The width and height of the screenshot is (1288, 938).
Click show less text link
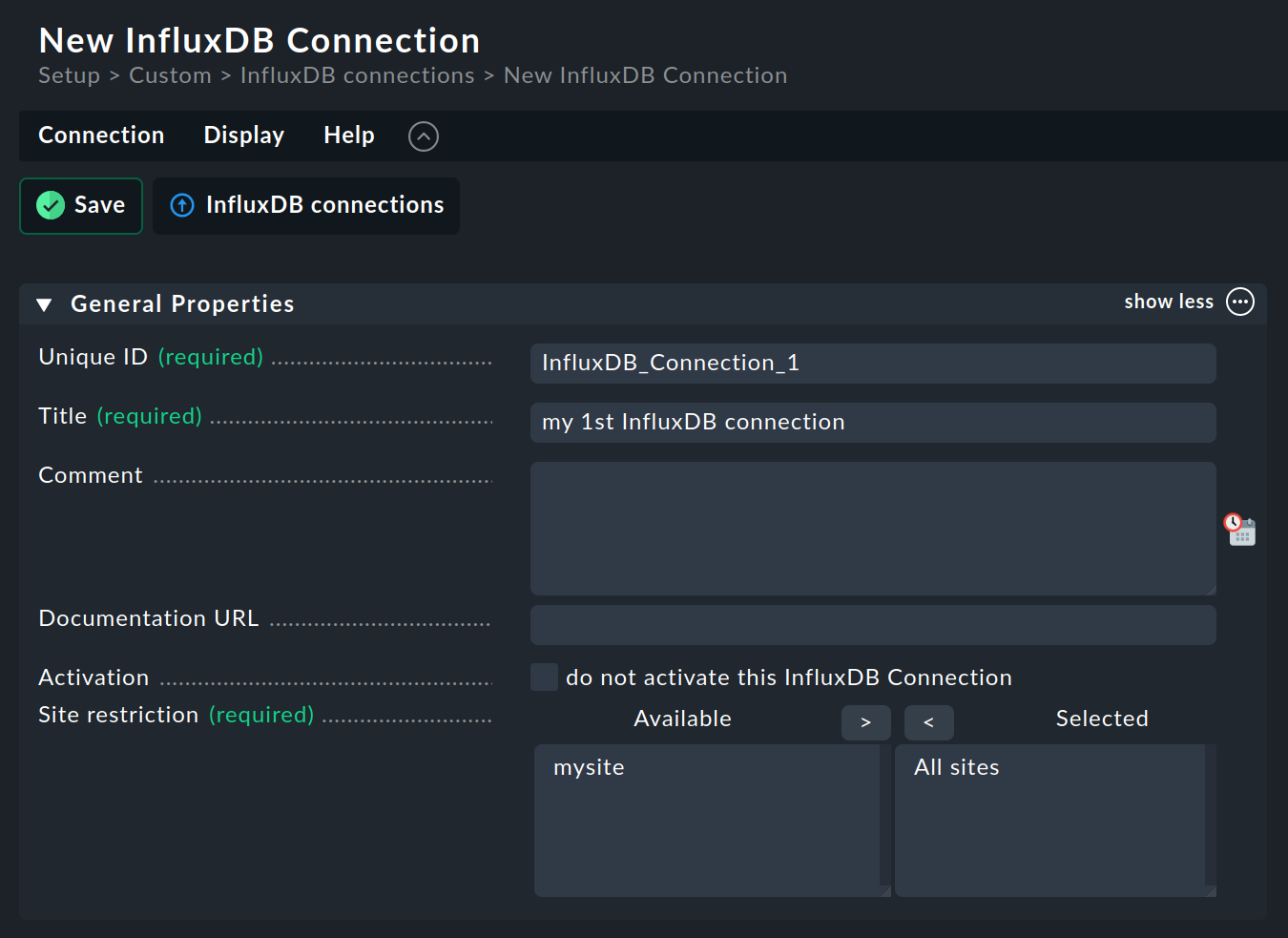click(1169, 302)
